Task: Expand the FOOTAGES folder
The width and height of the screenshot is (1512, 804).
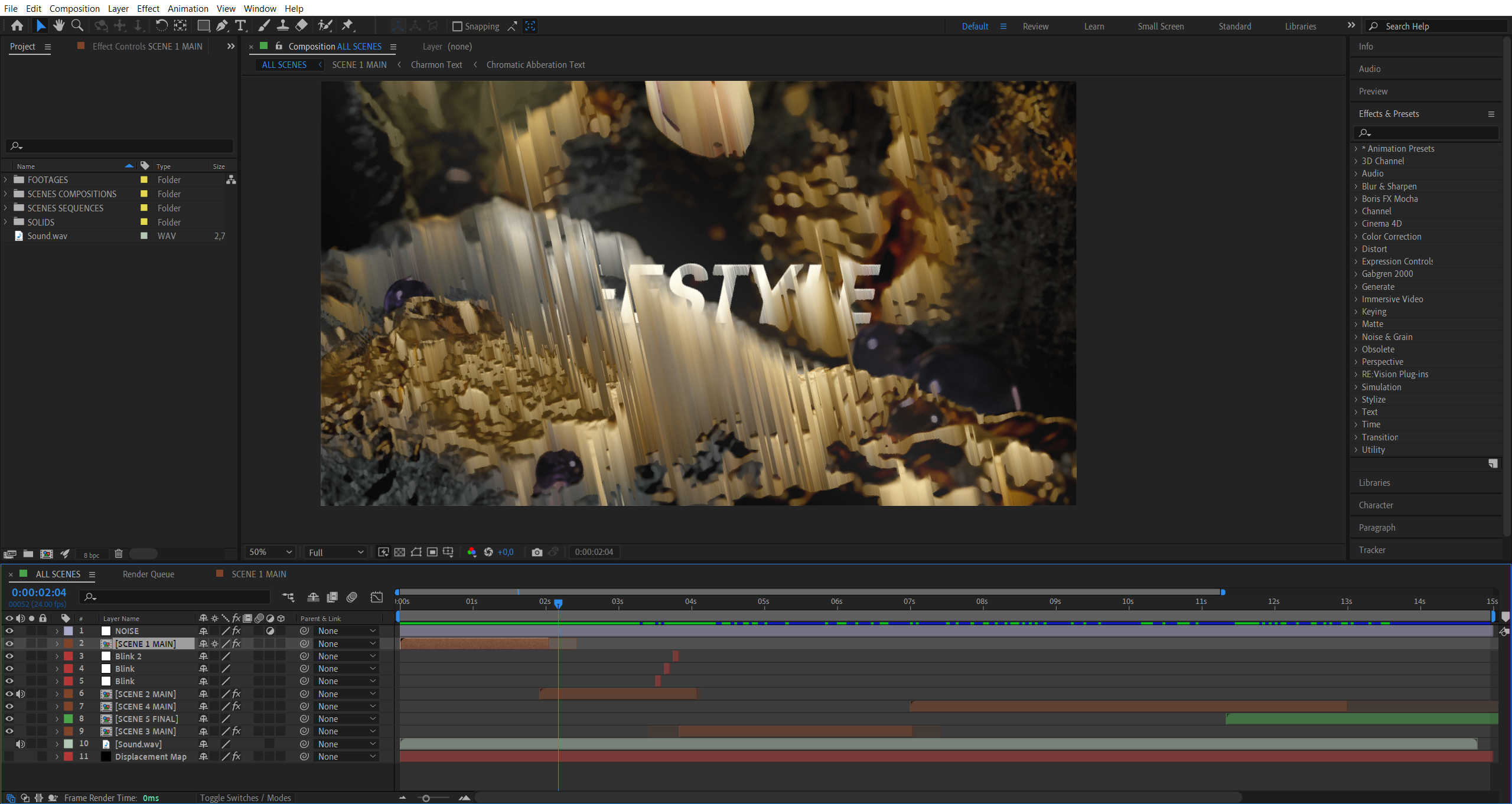Action: (x=6, y=179)
